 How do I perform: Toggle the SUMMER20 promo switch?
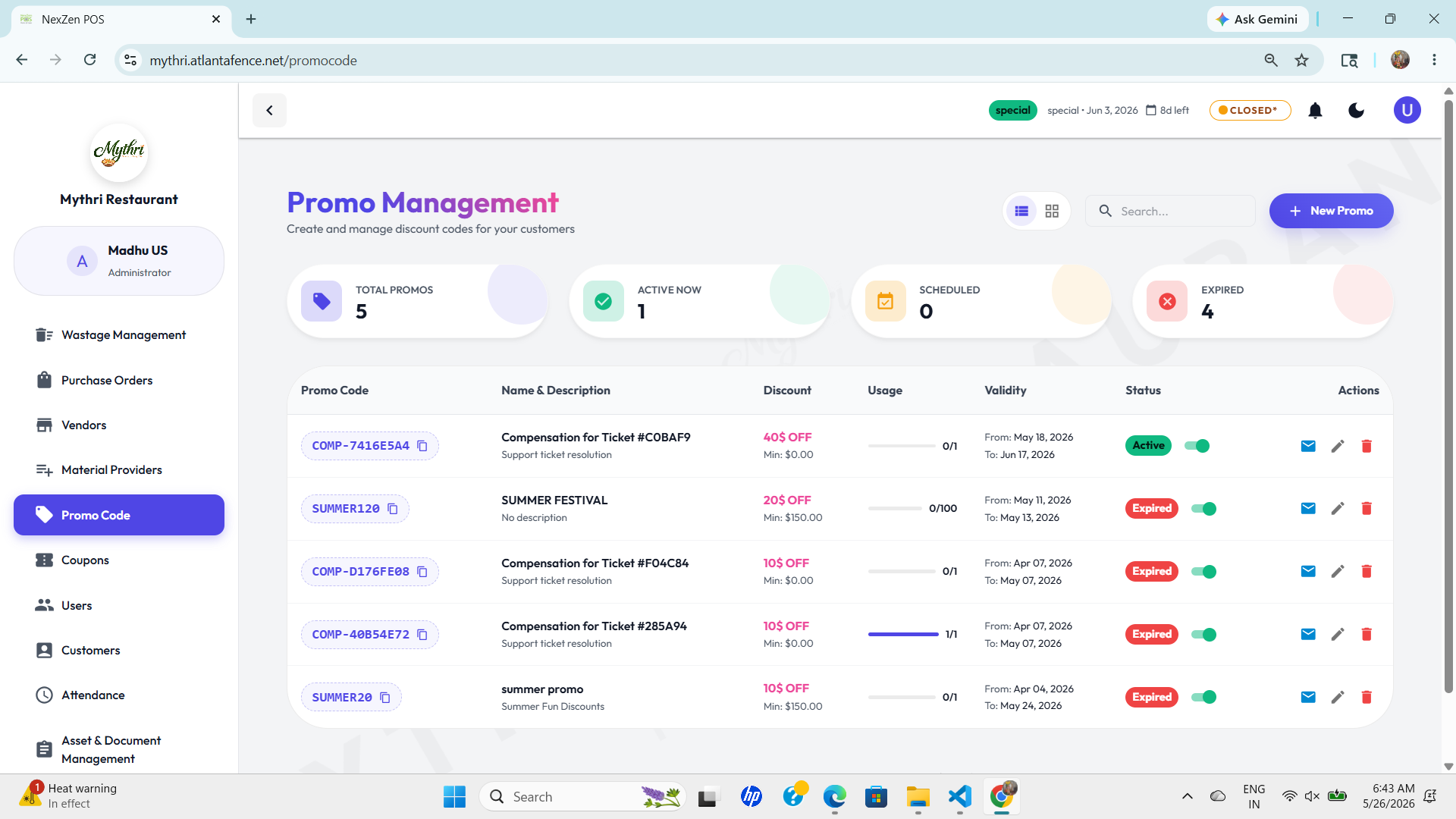click(x=1203, y=697)
